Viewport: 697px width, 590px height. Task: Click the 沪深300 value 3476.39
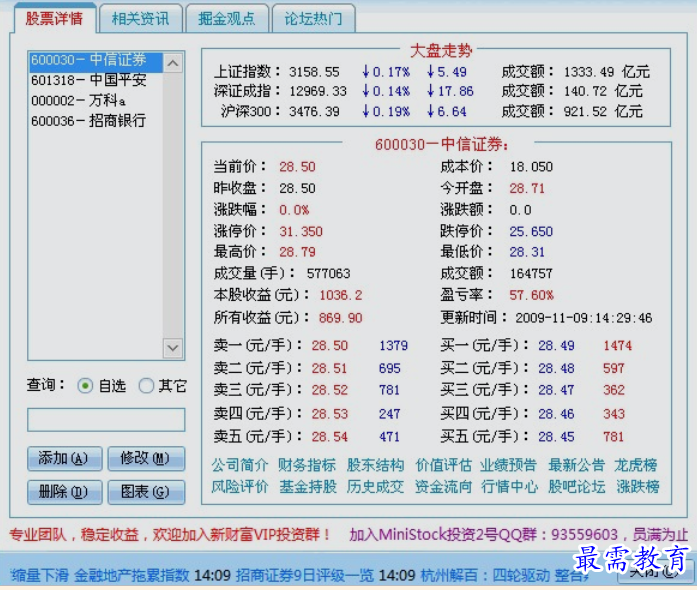(314, 111)
